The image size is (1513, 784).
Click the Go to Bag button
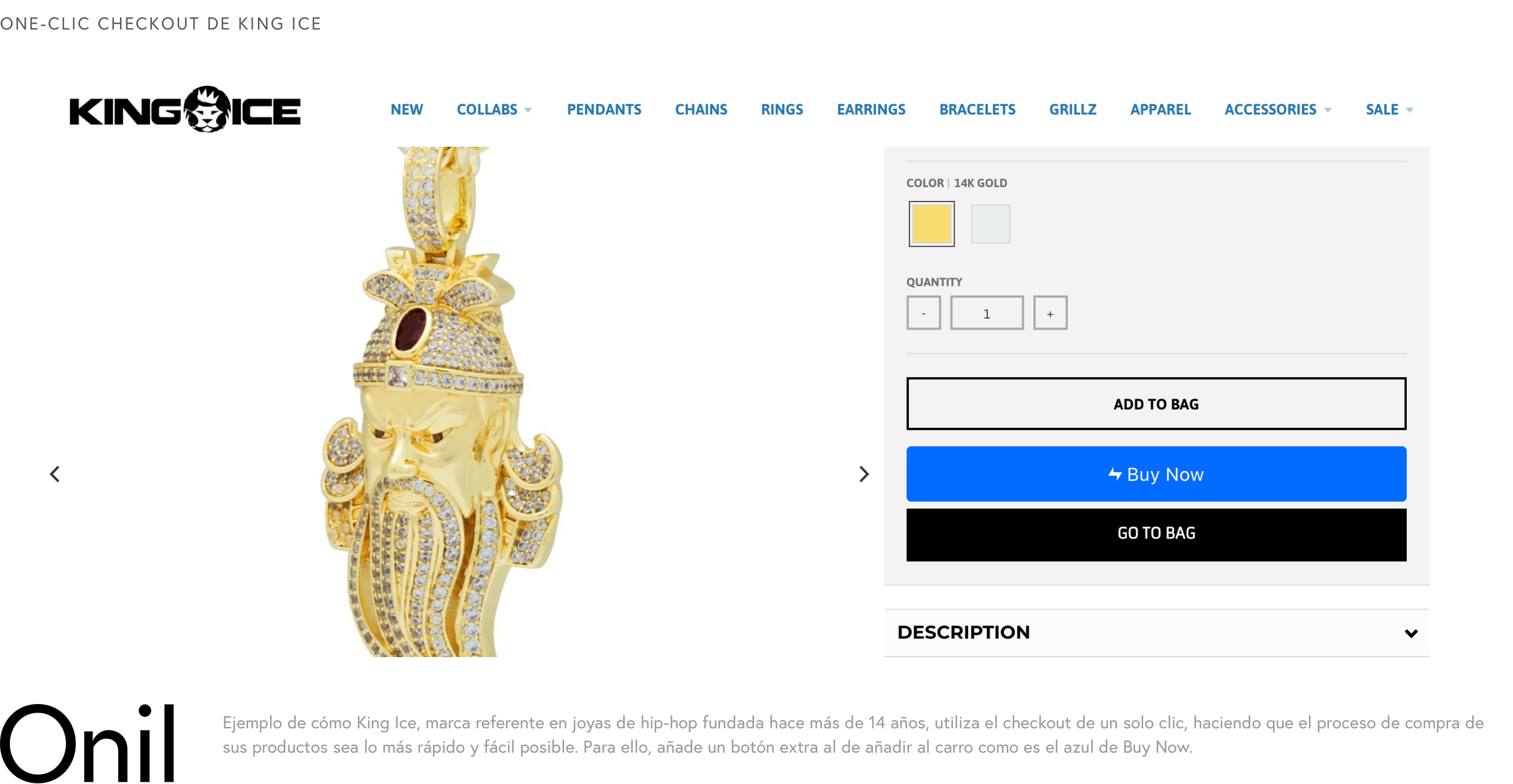pos(1156,534)
